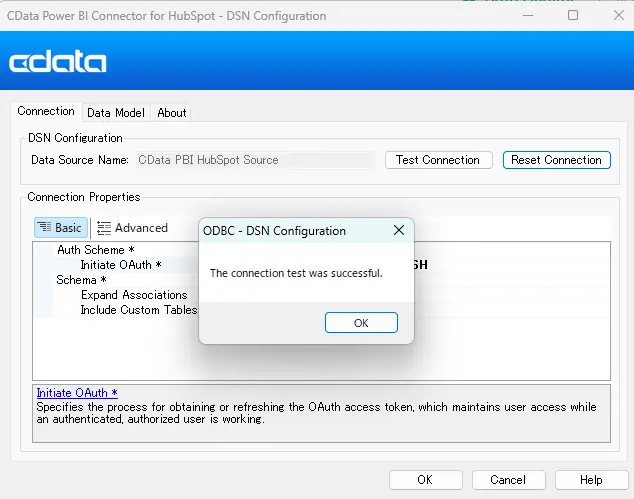
Task: Cancel the DSN configuration
Action: click(x=509, y=480)
